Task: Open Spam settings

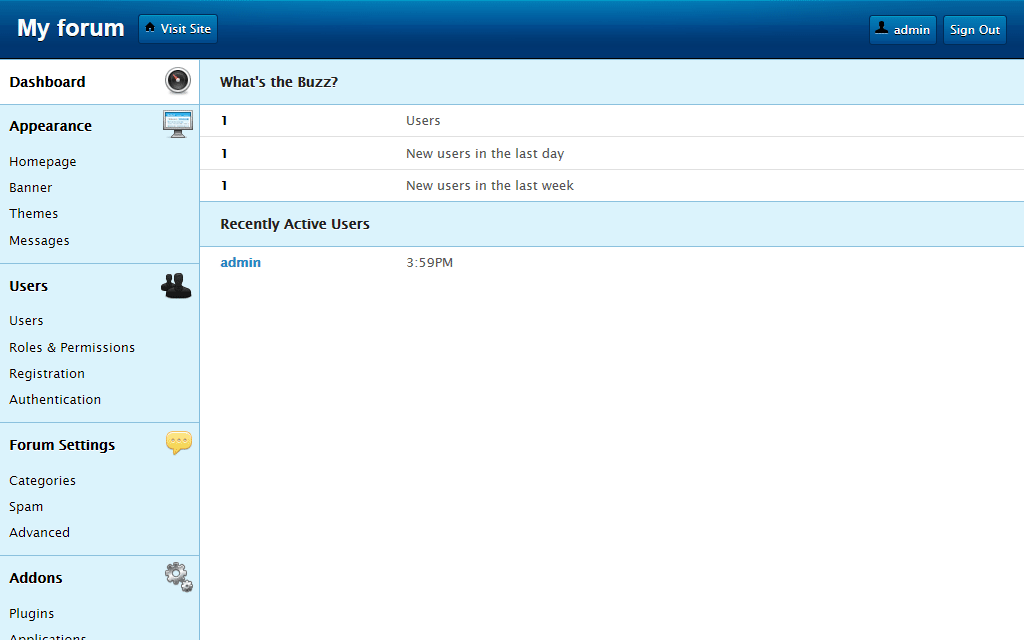Action: (x=26, y=507)
